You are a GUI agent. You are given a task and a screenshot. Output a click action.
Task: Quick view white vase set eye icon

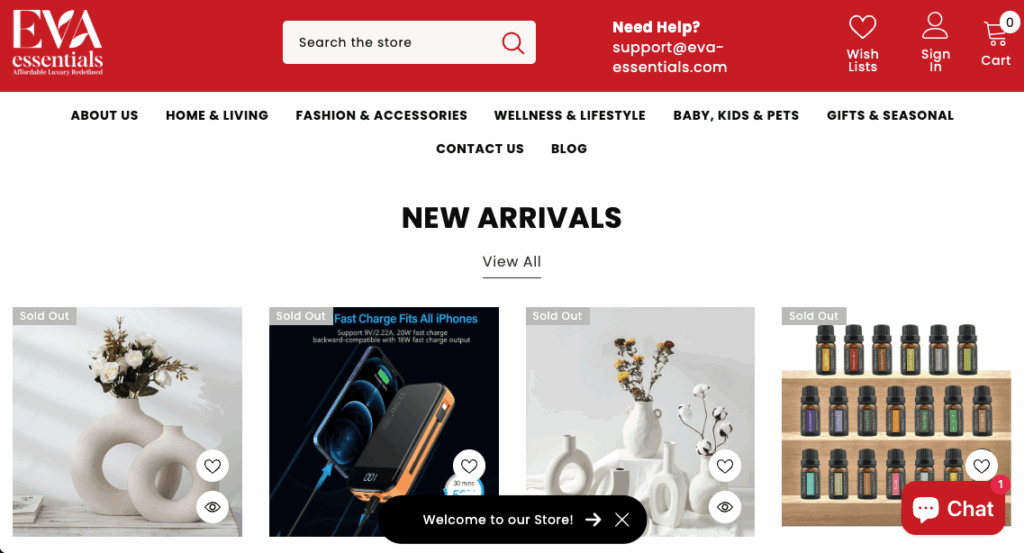click(725, 507)
